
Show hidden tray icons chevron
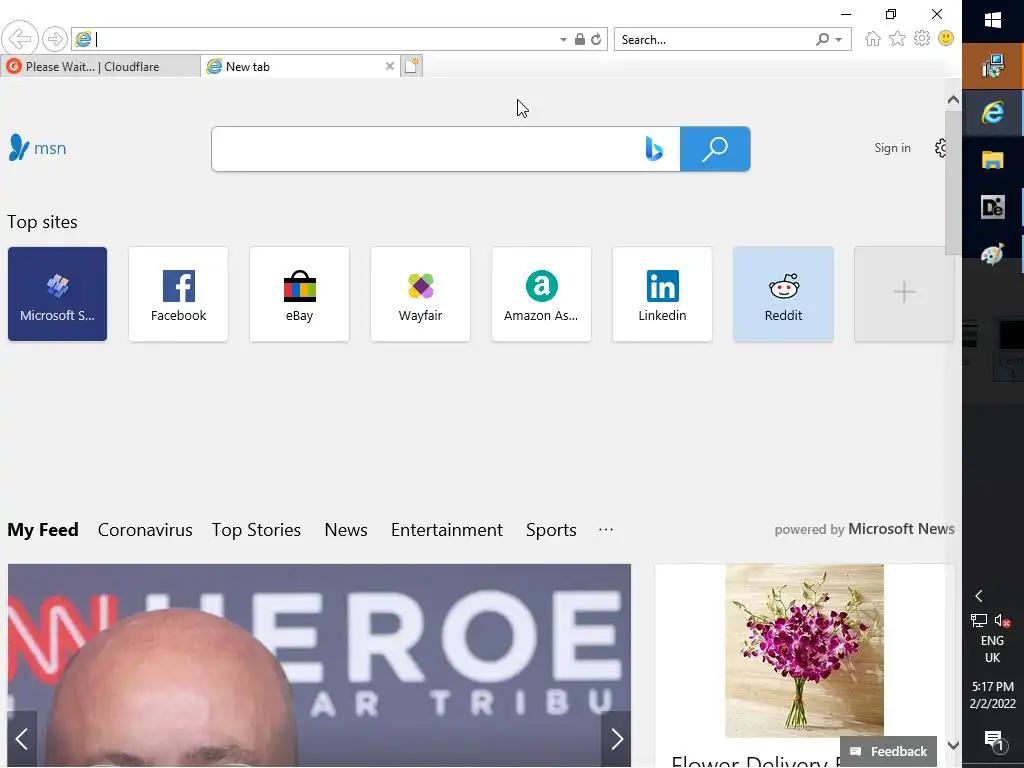978,596
